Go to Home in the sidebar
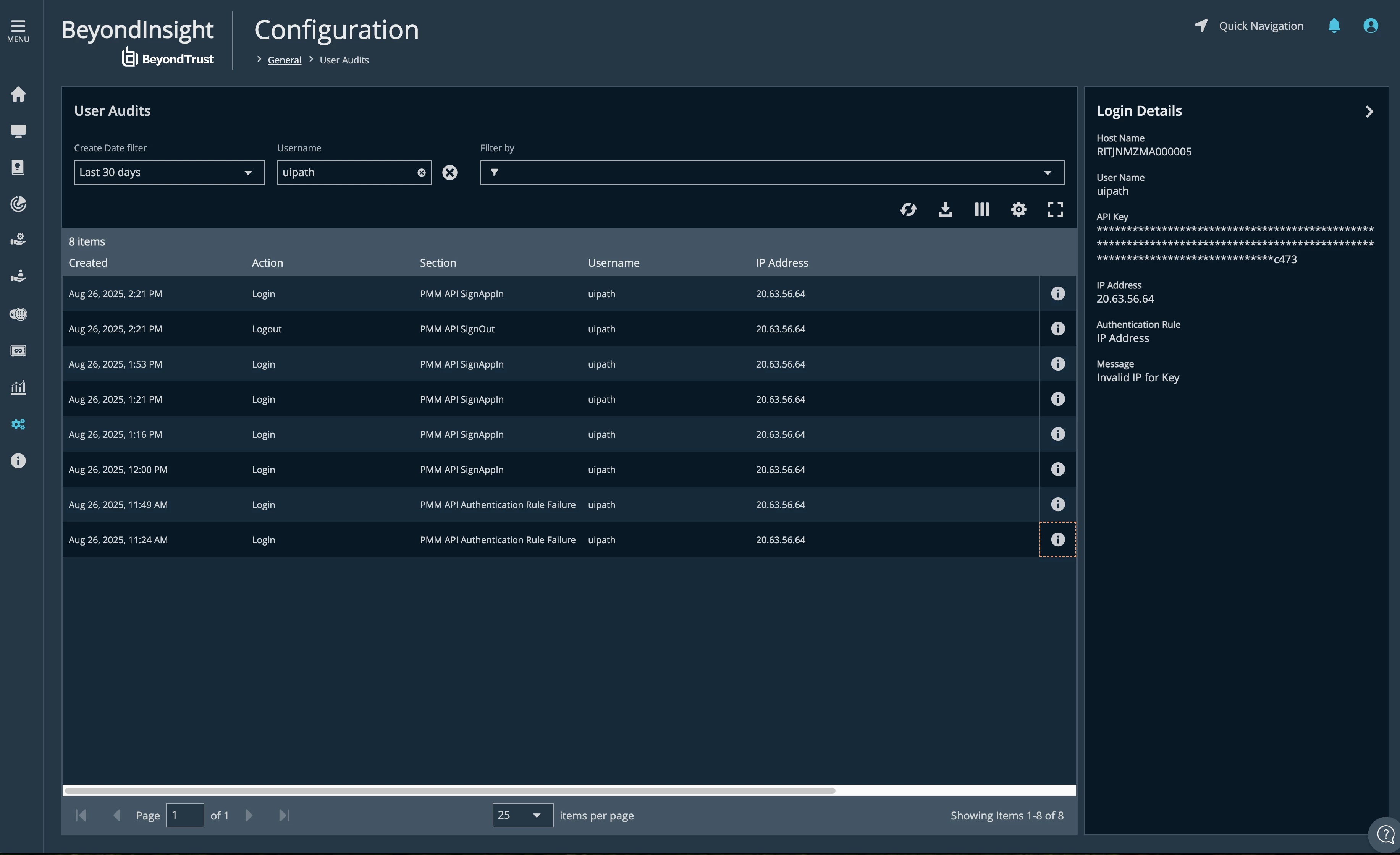Viewport: 1400px width, 855px height. coord(18,94)
